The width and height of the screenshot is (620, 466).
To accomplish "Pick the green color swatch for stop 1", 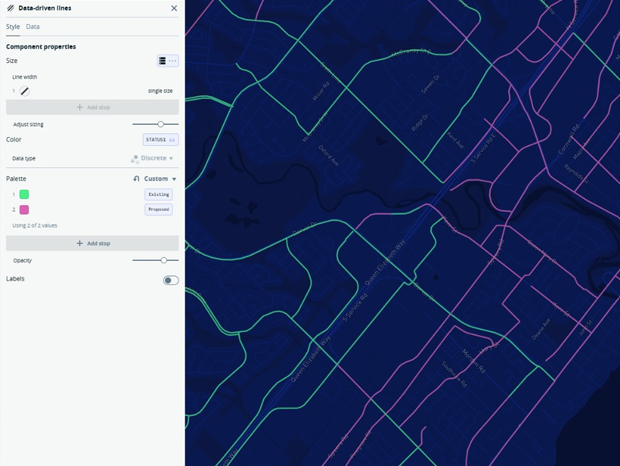I will pyautogui.click(x=24, y=194).
